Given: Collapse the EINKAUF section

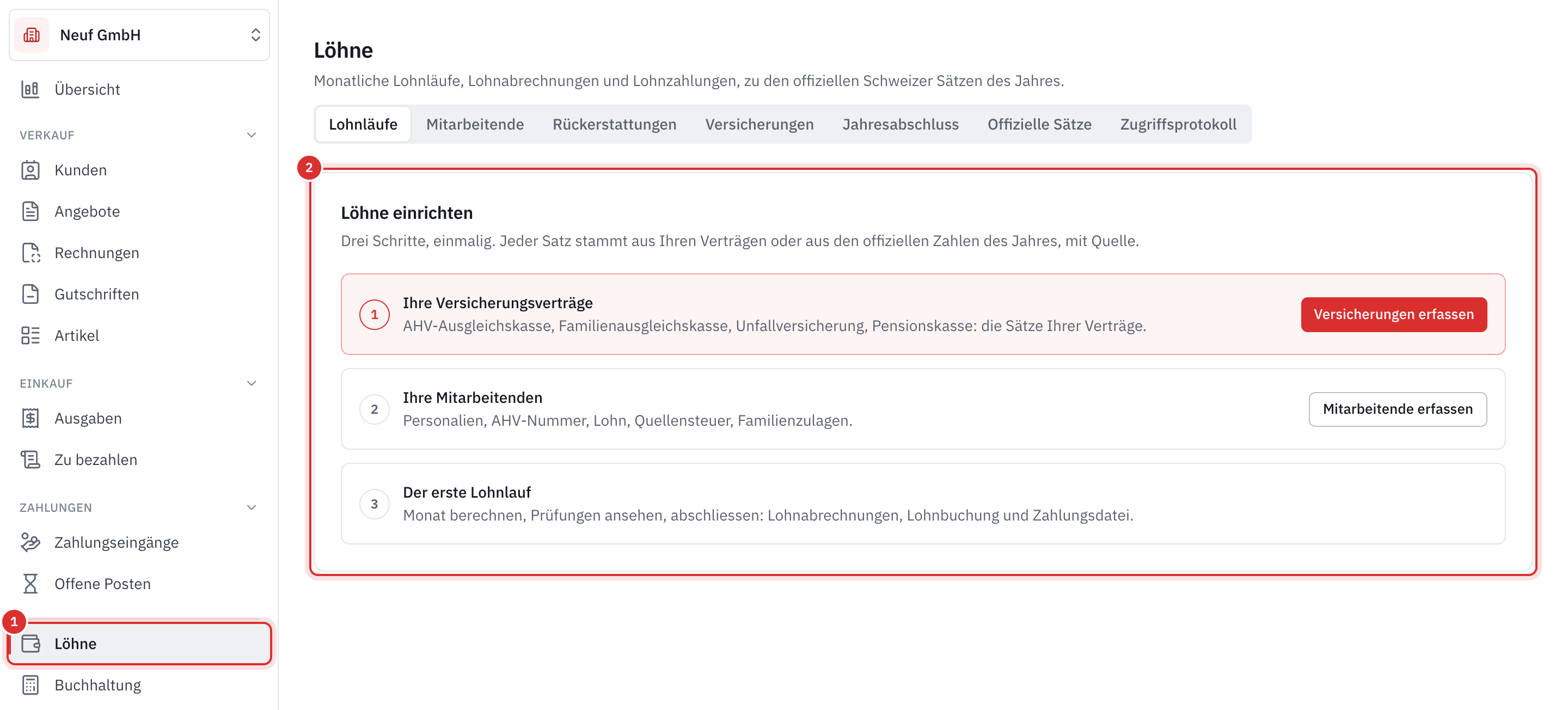Looking at the screenshot, I should pos(252,384).
